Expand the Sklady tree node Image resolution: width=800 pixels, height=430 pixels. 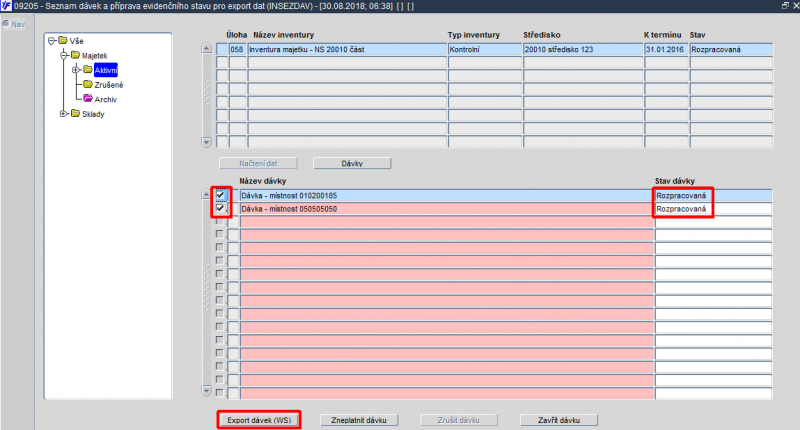(64, 114)
